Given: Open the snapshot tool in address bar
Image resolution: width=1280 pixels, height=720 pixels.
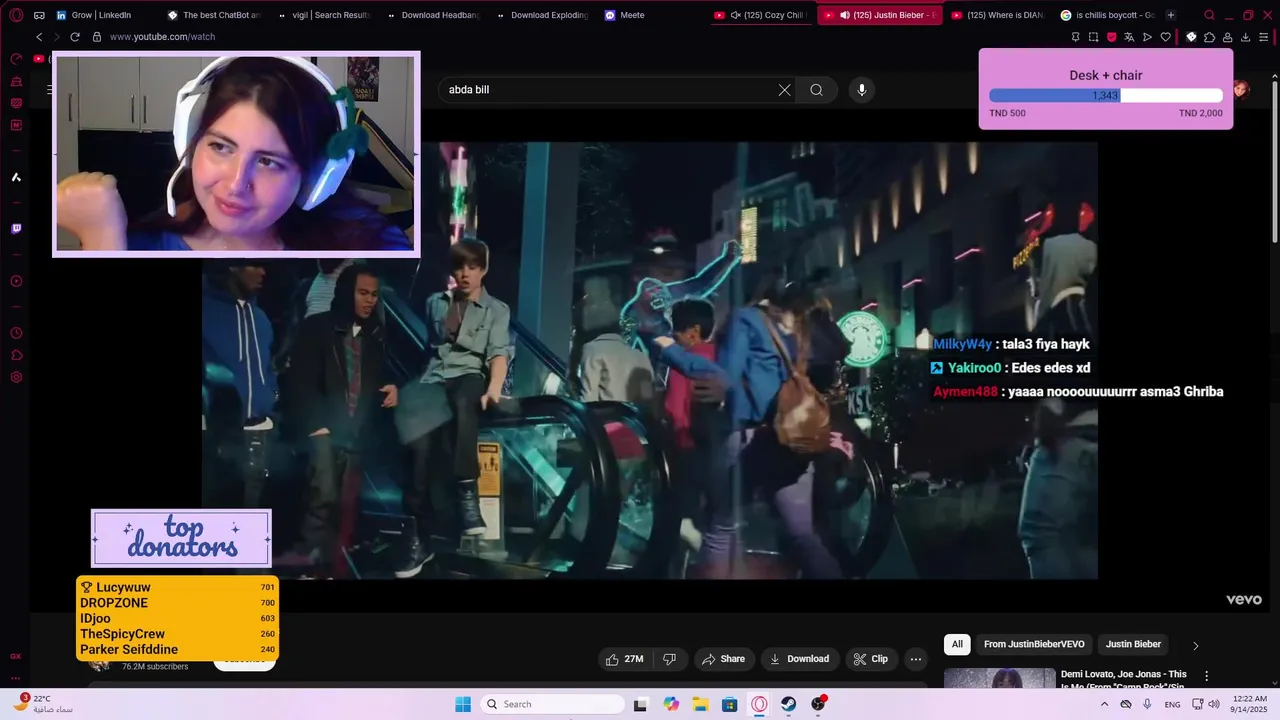Looking at the screenshot, I should pos(1093,37).
